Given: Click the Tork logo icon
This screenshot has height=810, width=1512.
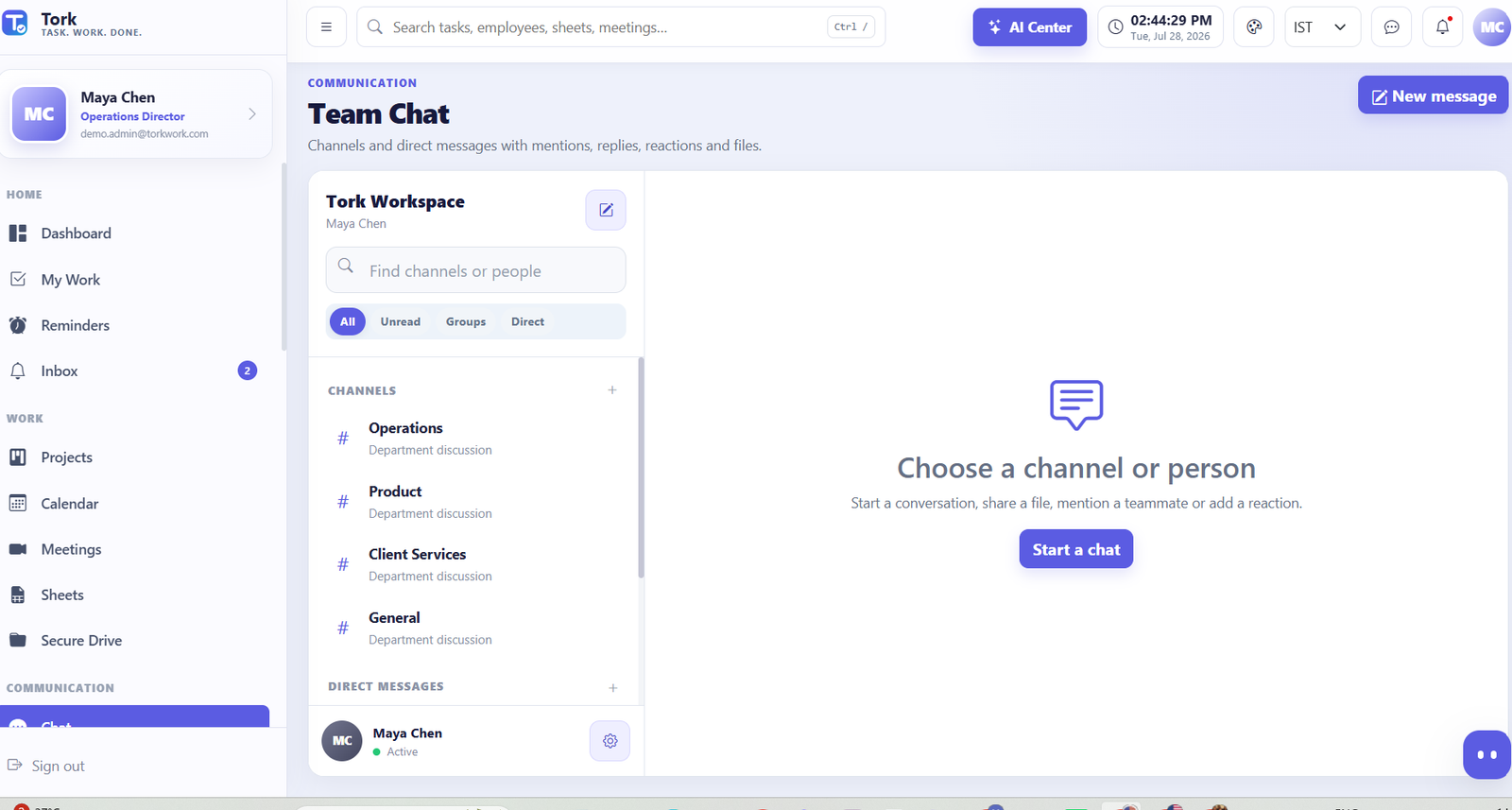Looking at the screenshot, I should click(x=15, y=22).
